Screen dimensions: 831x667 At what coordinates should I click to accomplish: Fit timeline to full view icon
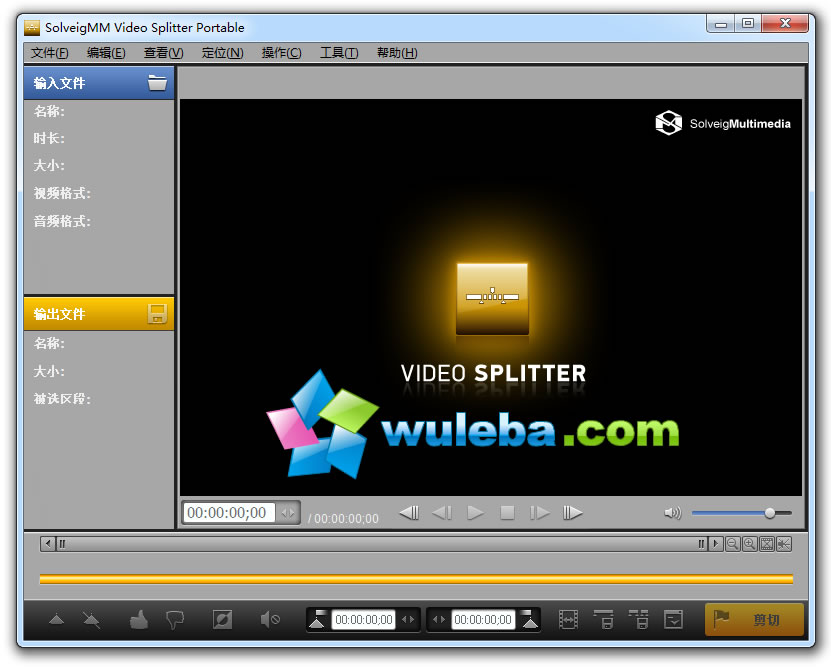(766, 544)
